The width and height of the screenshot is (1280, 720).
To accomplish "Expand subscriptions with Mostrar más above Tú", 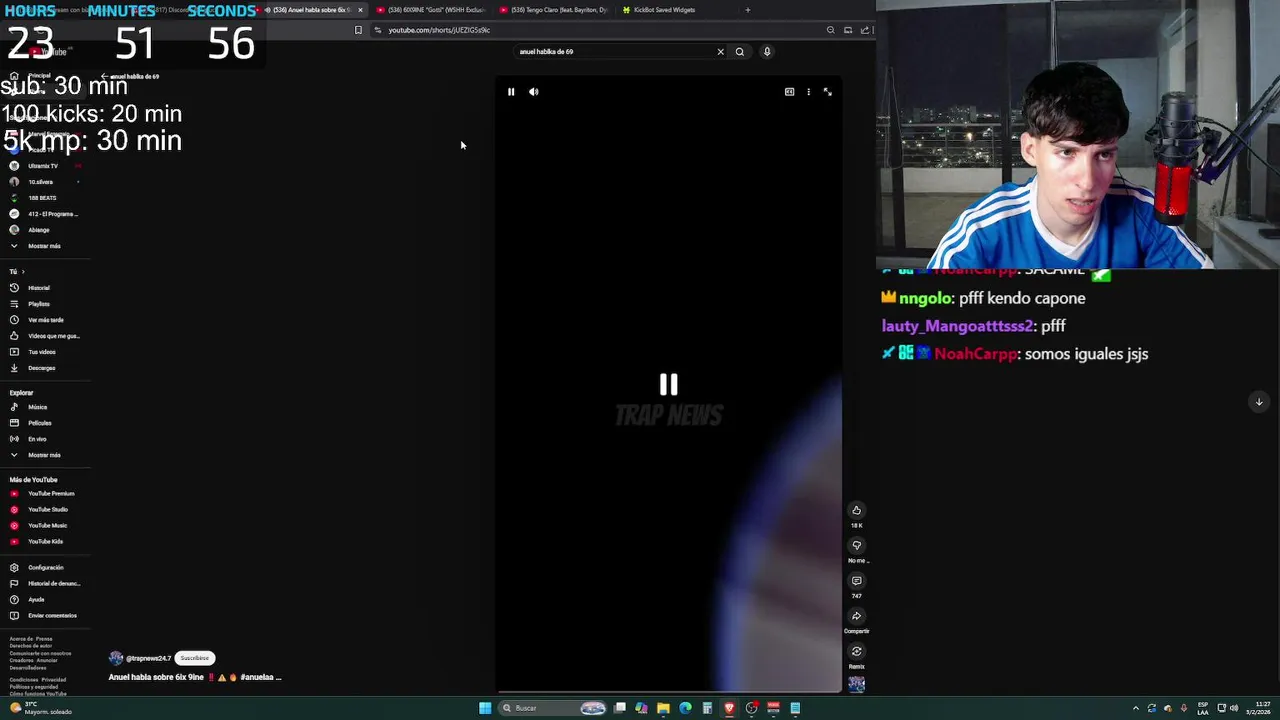I will [x=42, y=246].
